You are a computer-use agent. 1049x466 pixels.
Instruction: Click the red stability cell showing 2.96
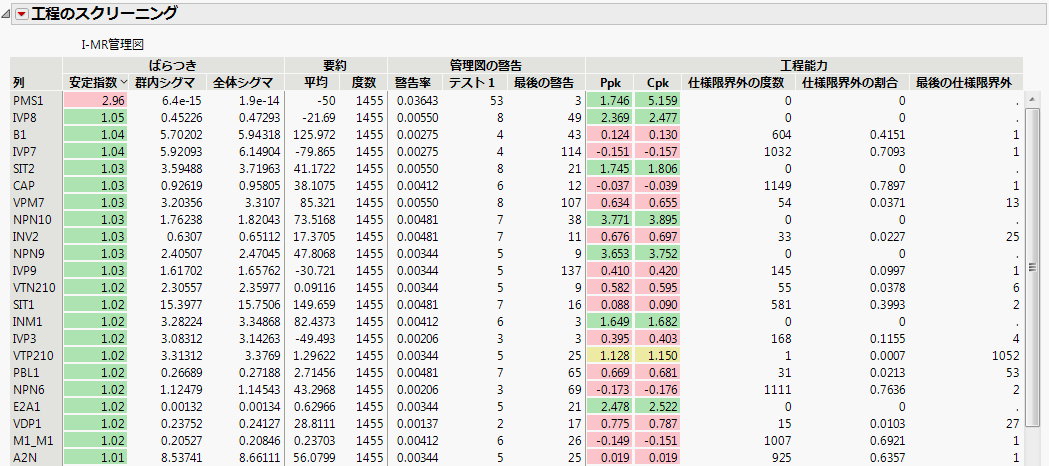click(x=97, y=101)
